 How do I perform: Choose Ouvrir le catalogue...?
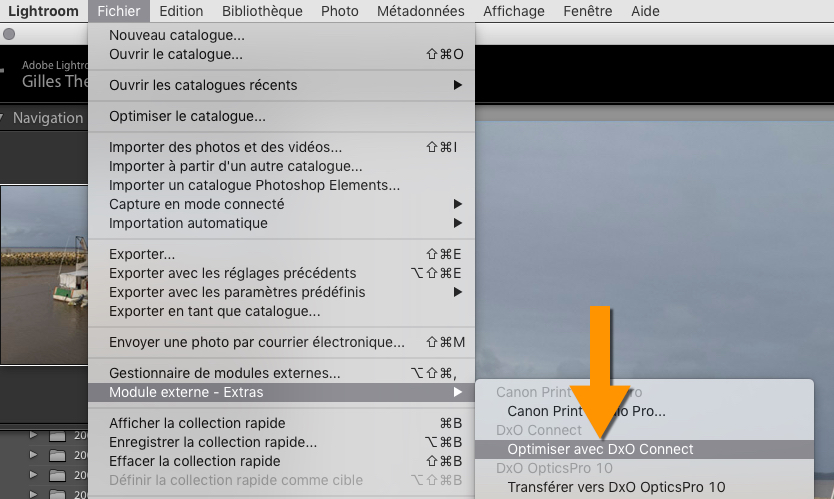click(281, 54)
